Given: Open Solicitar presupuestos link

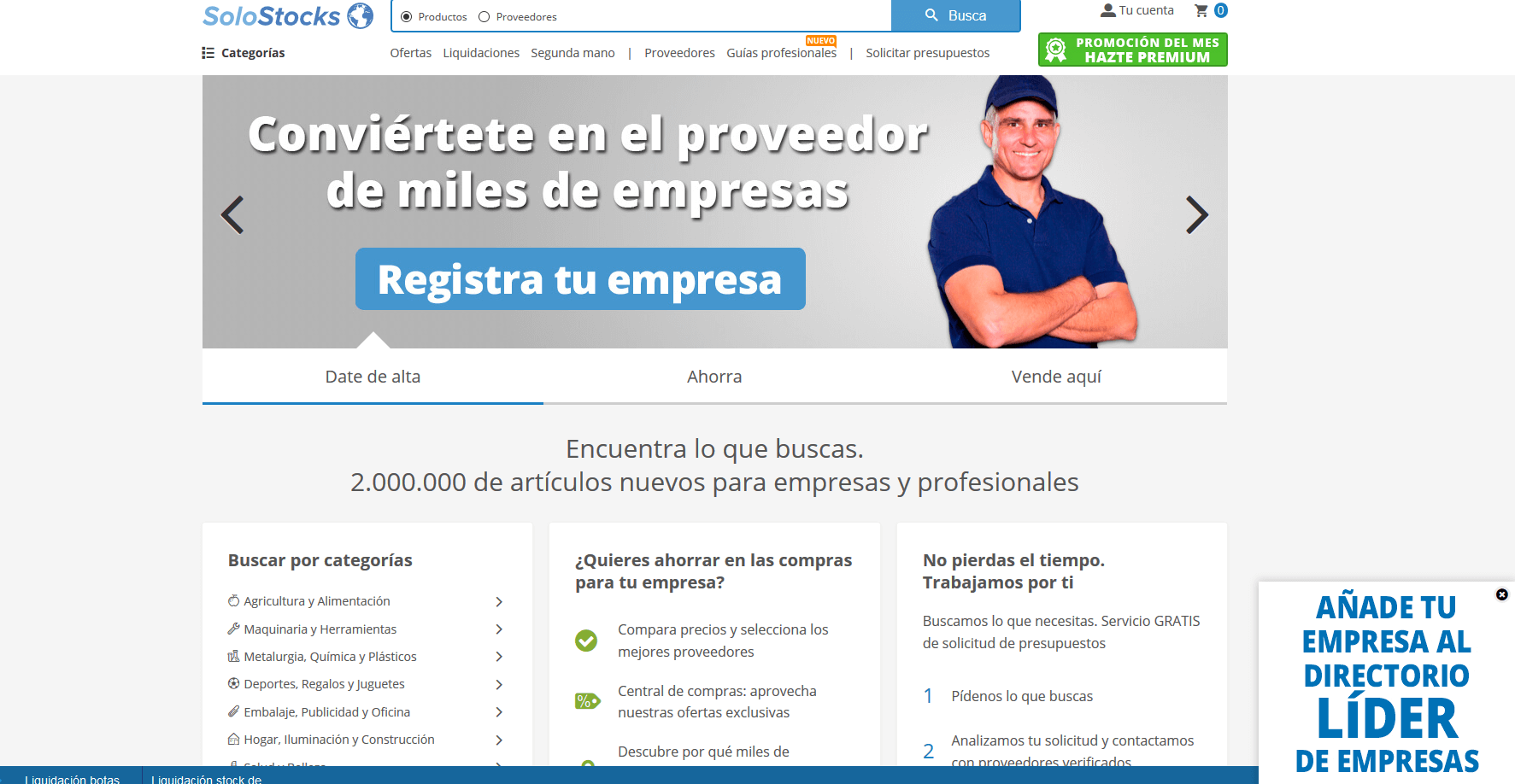Looking at the screenshot, I should pyautogui.click(x=927, y=53).
